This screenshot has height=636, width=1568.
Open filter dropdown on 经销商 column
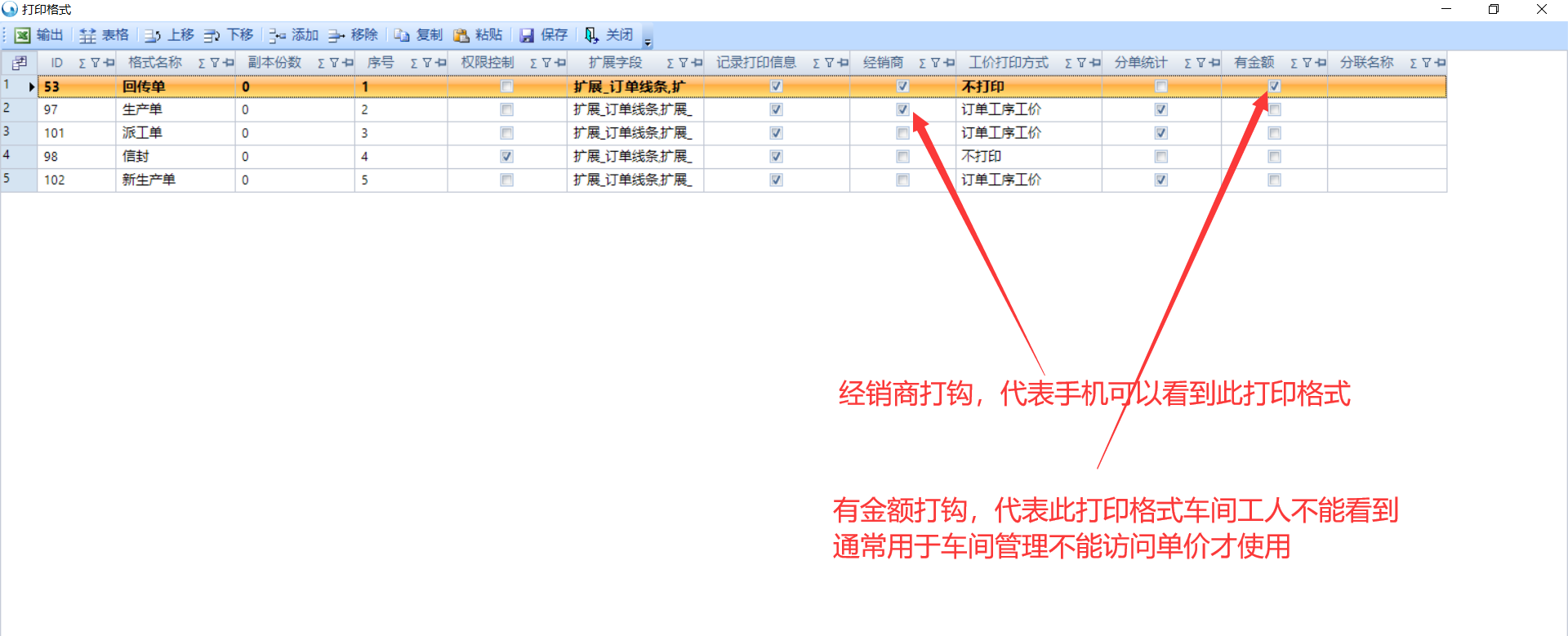(x=935, y=63)
